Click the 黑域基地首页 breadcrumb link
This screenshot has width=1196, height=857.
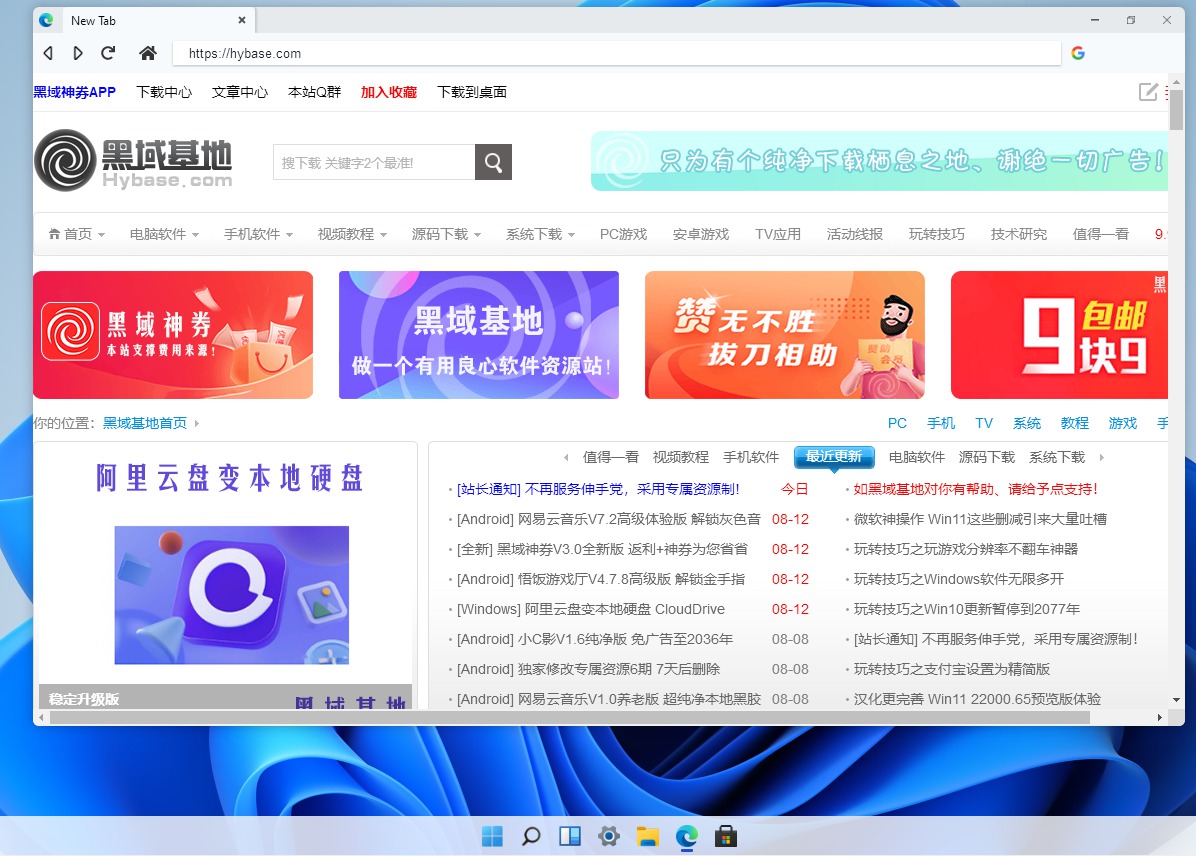pyautogui.click(x=145, y=423)
